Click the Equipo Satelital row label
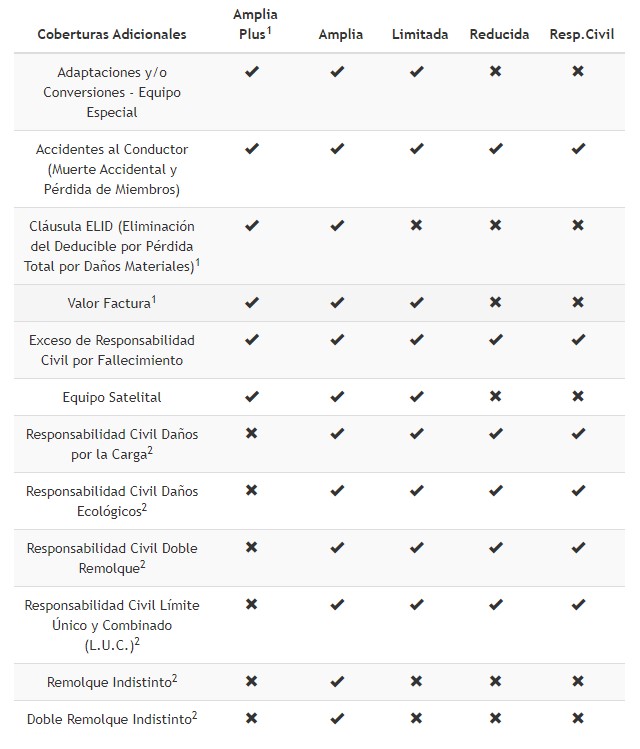The height and width of the screenshot is (749, 640). (x=112, y=397)
